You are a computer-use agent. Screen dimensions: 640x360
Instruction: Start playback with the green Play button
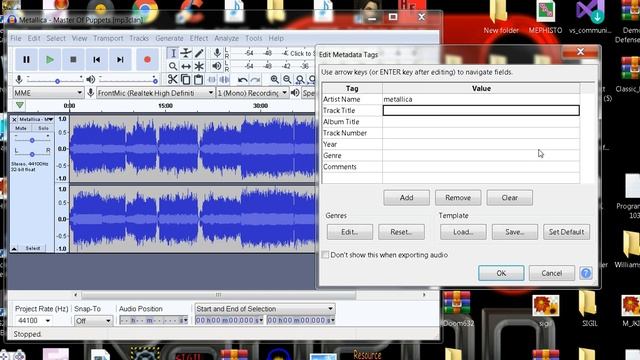[x=50, y=60]
